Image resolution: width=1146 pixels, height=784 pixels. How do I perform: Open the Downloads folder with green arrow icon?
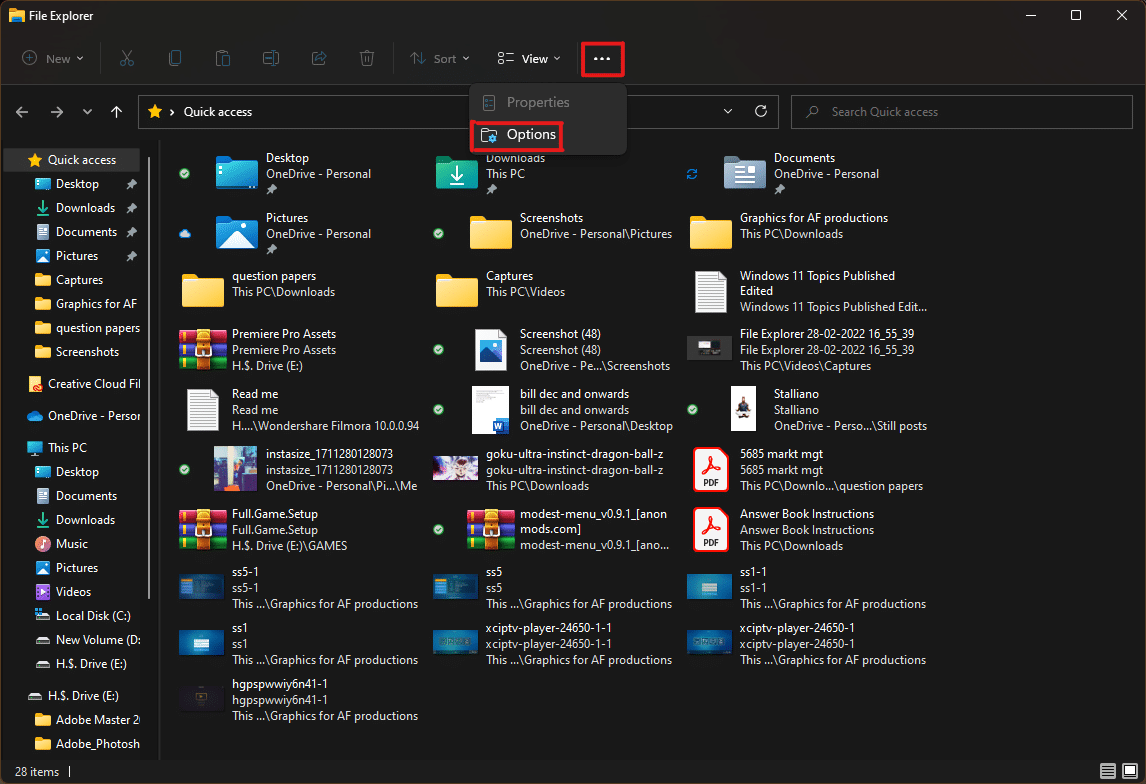[x=457, y=173]
